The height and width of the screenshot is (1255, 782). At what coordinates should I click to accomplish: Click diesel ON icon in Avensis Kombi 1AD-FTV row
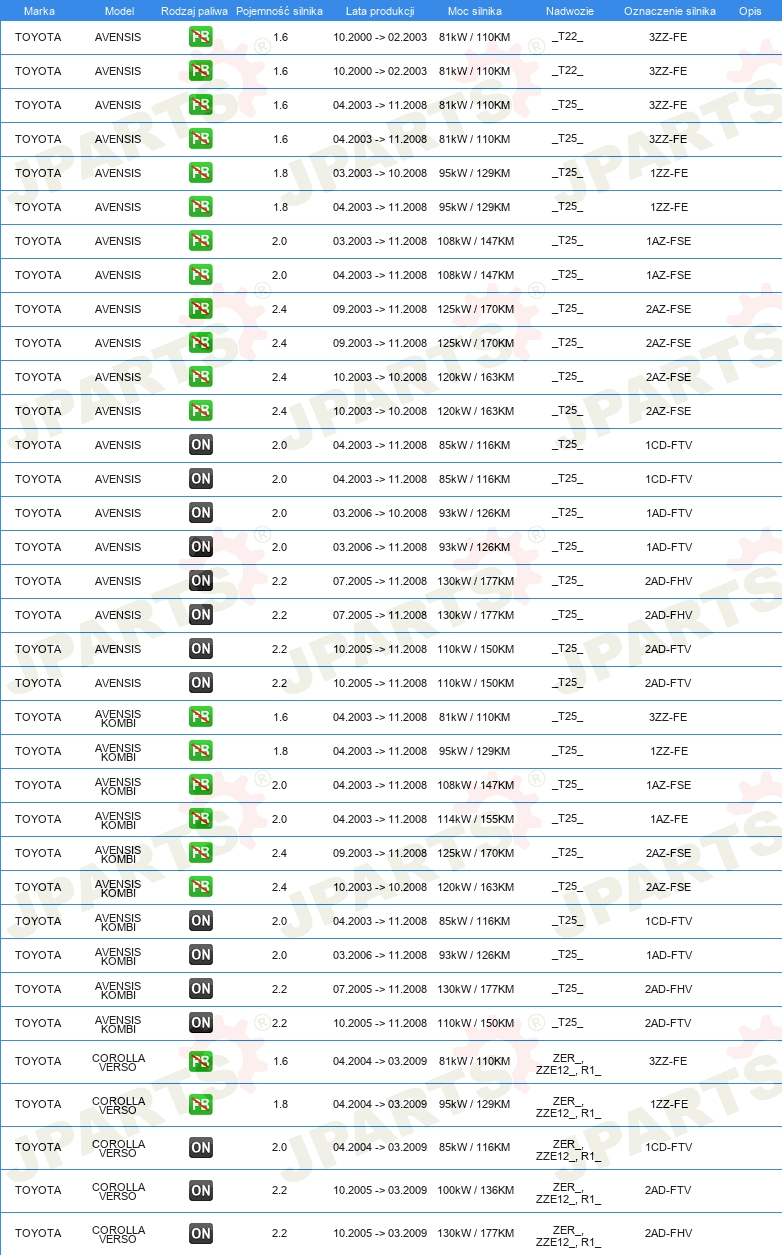pos(201,955)
